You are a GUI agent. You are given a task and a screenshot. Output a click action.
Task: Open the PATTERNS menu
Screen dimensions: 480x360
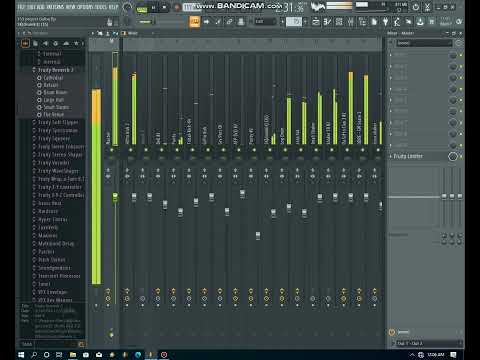coord(56,7)
